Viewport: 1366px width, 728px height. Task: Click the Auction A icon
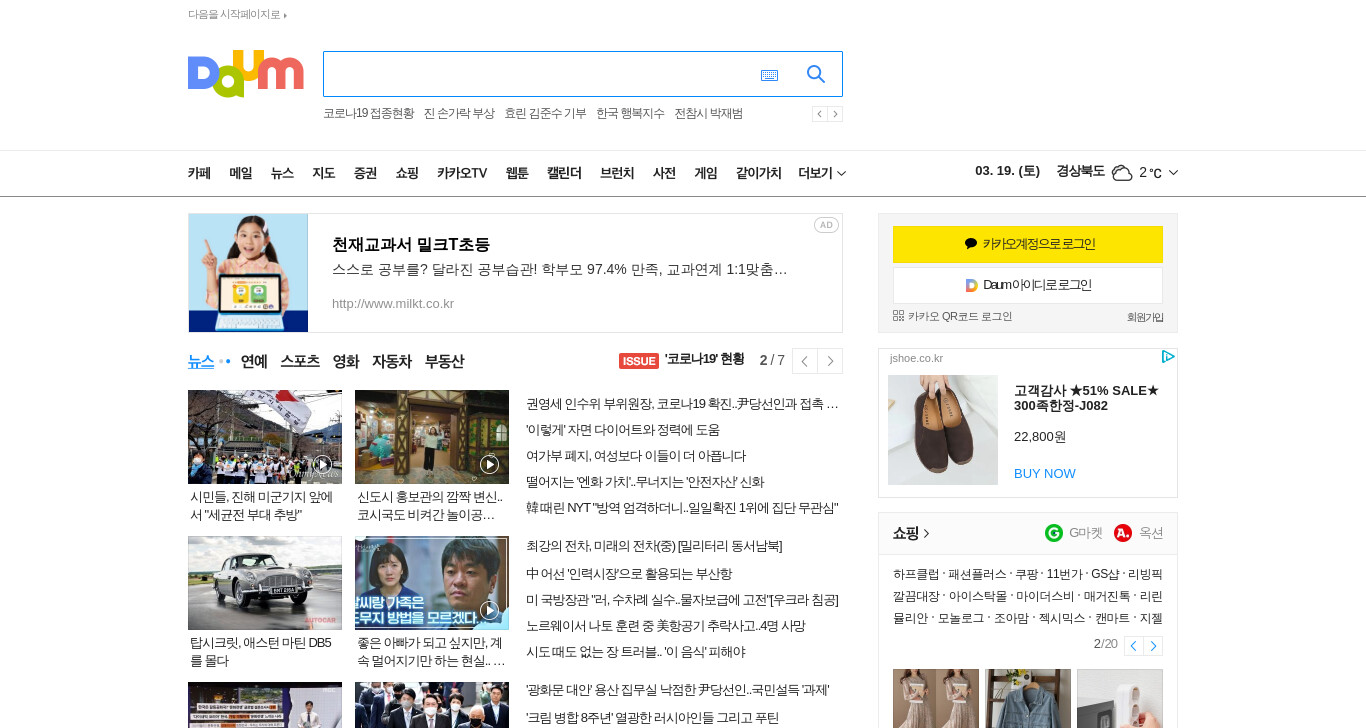[x=1123, y=533]
